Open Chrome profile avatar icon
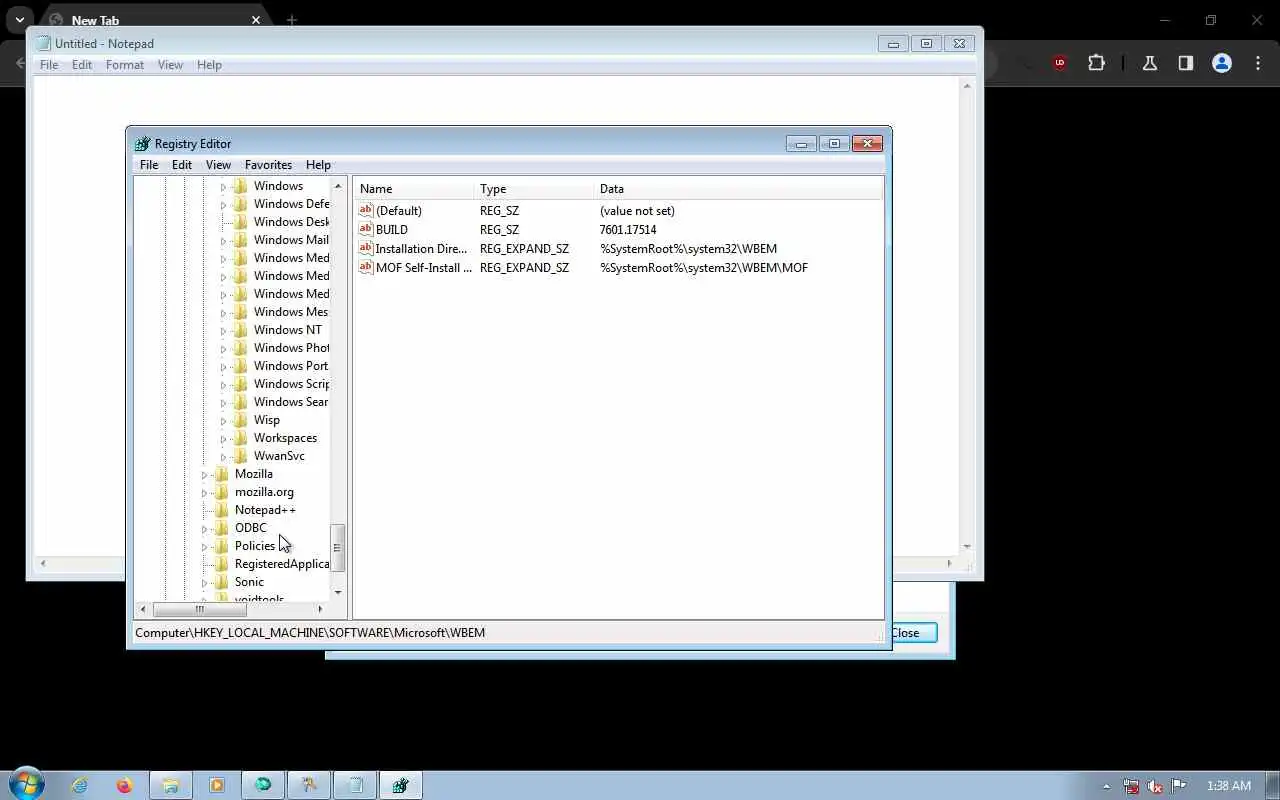The width and height of the screenshot is (1280, 800). (x=1221, y=63)
